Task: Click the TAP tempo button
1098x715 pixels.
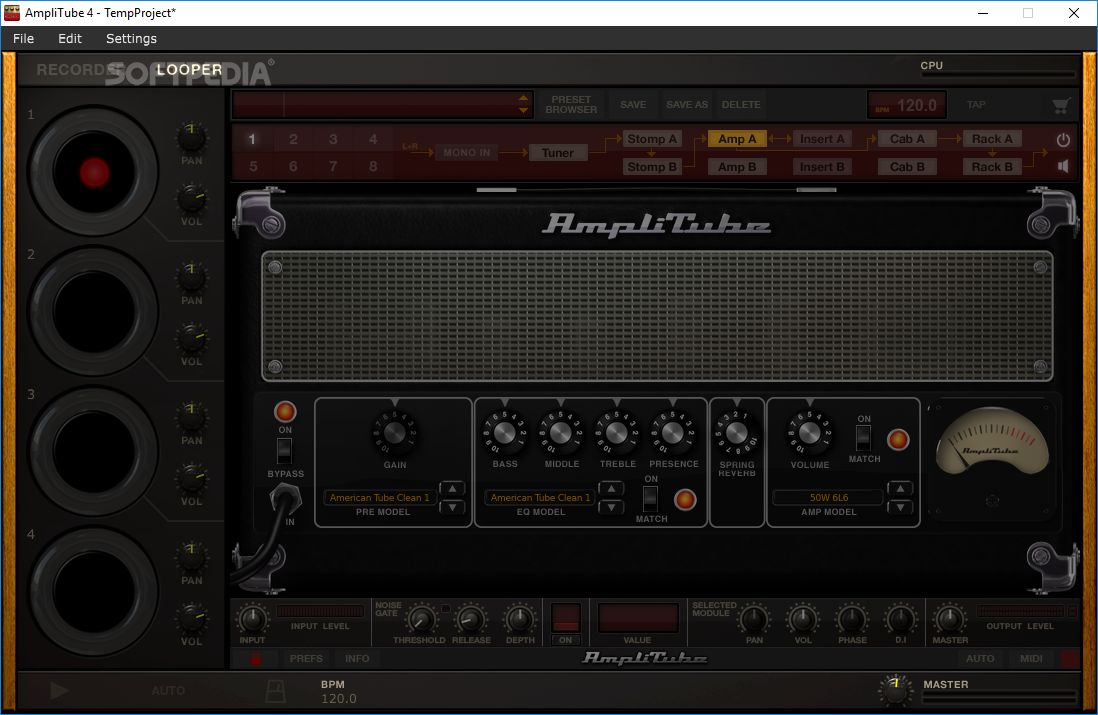Action: click(x=975, y=105)
